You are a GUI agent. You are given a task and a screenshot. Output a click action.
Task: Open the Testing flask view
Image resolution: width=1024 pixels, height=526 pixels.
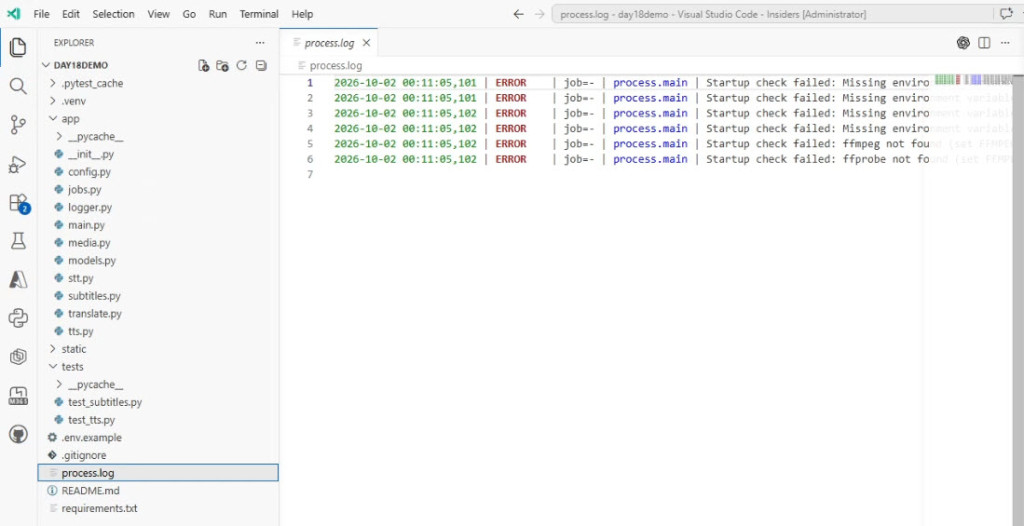[18, 241]
